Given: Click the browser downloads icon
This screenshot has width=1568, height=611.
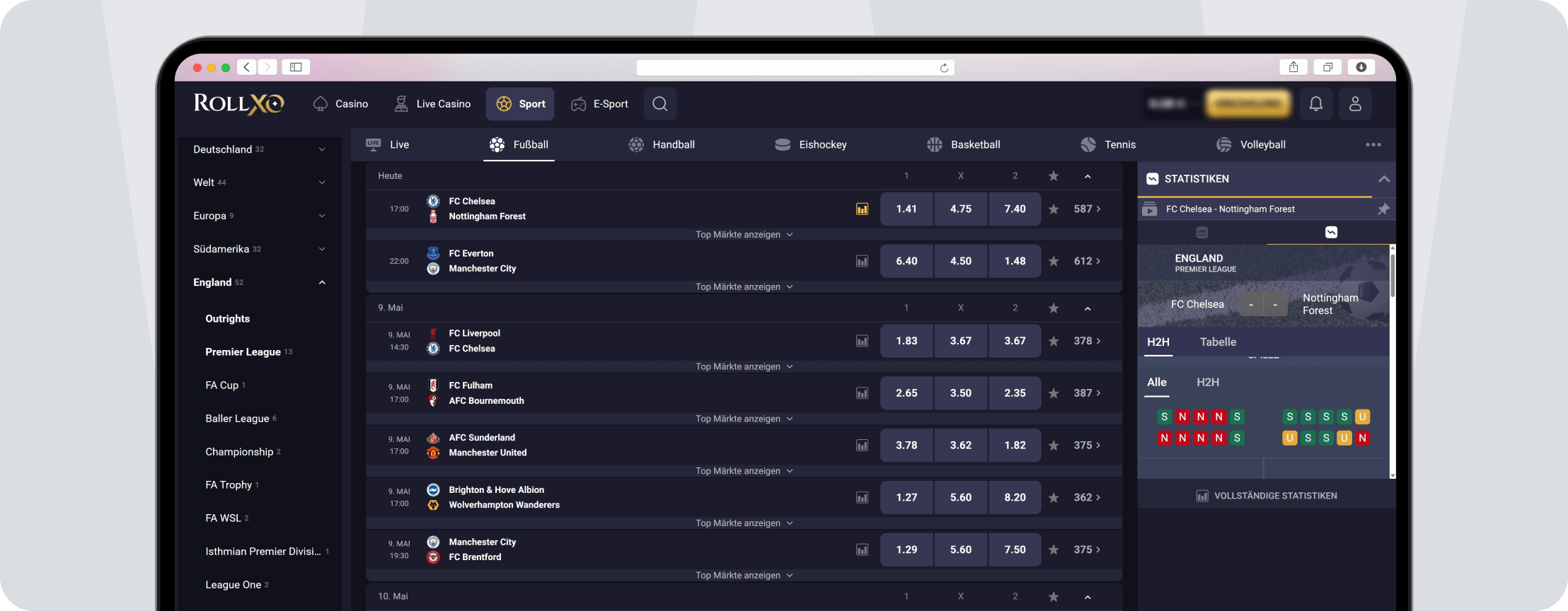Looking at the screenshot, I should [1361, 67].
